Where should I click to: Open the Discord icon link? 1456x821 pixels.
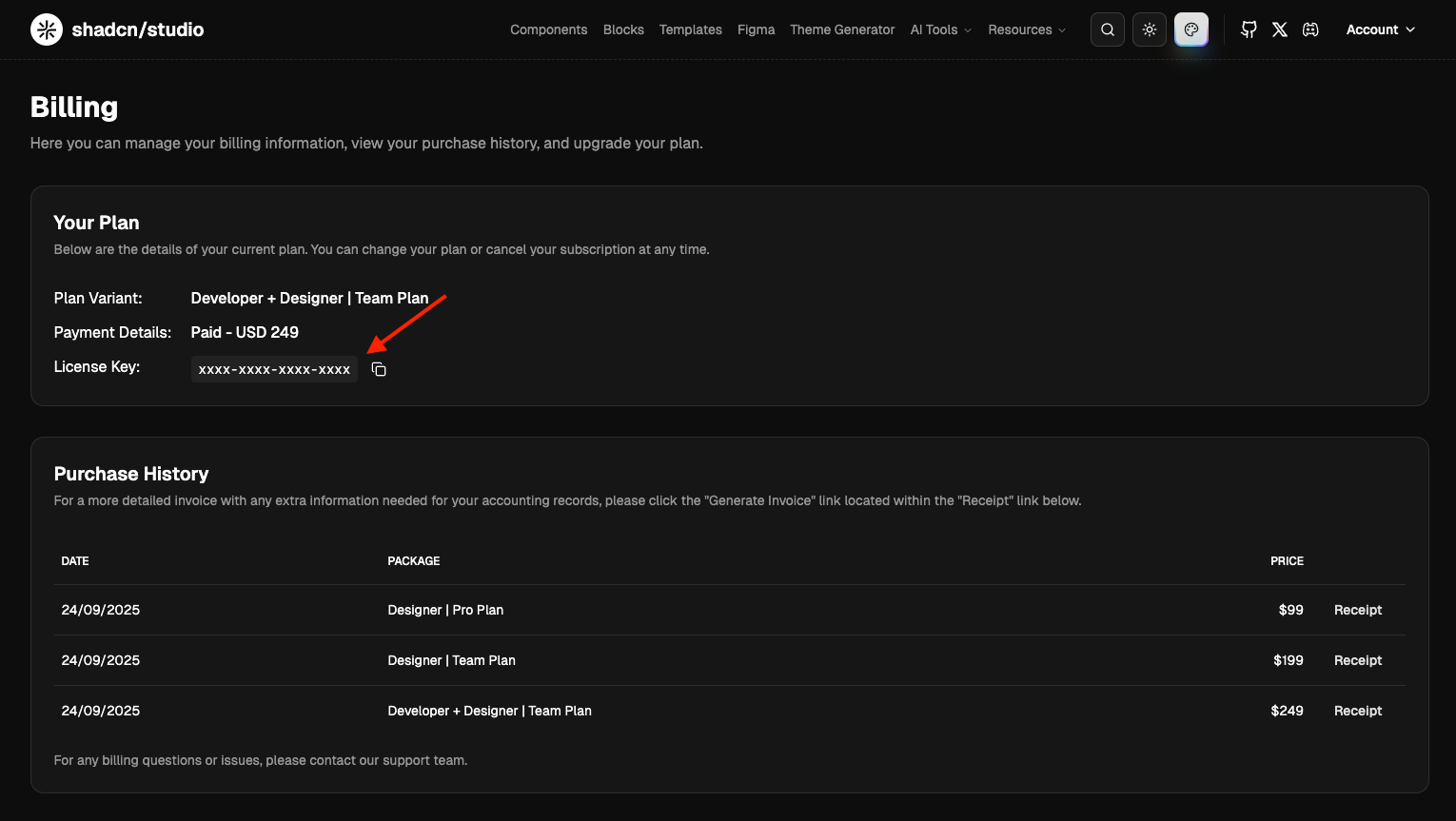tap(1310, 29)
